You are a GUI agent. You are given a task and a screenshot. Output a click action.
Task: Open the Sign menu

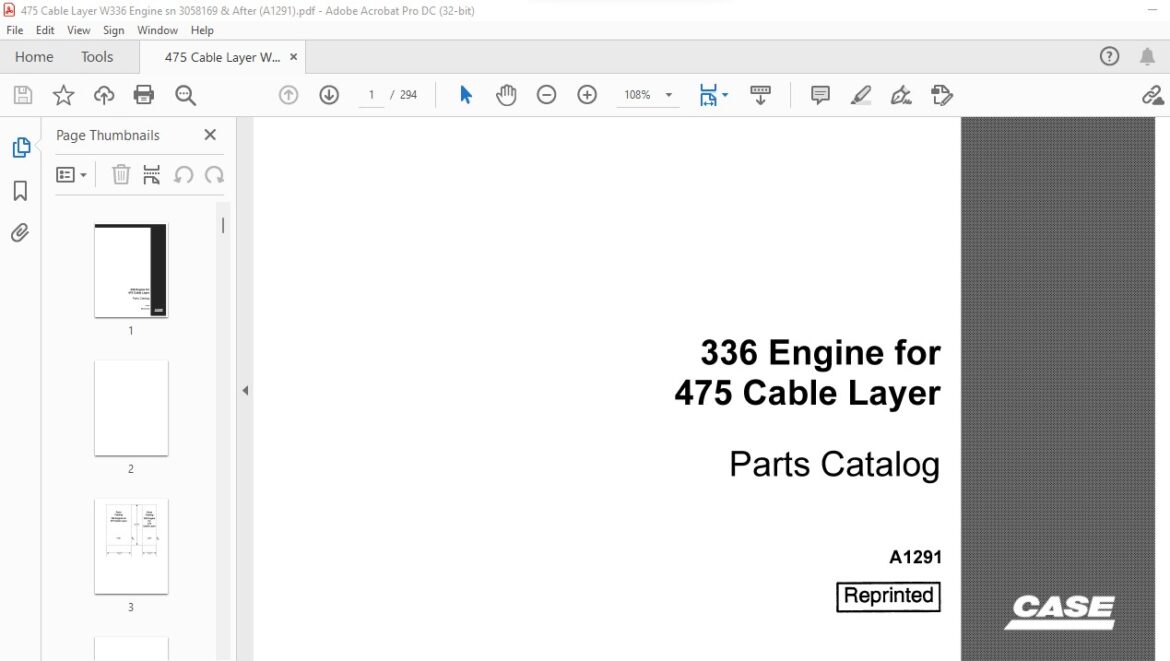tap(113, 30)
